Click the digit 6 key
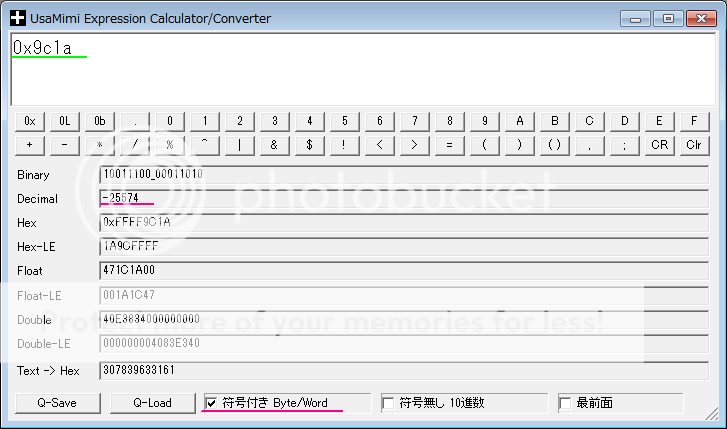The height and width of the screenshot is (429, 727). [380, 122]
